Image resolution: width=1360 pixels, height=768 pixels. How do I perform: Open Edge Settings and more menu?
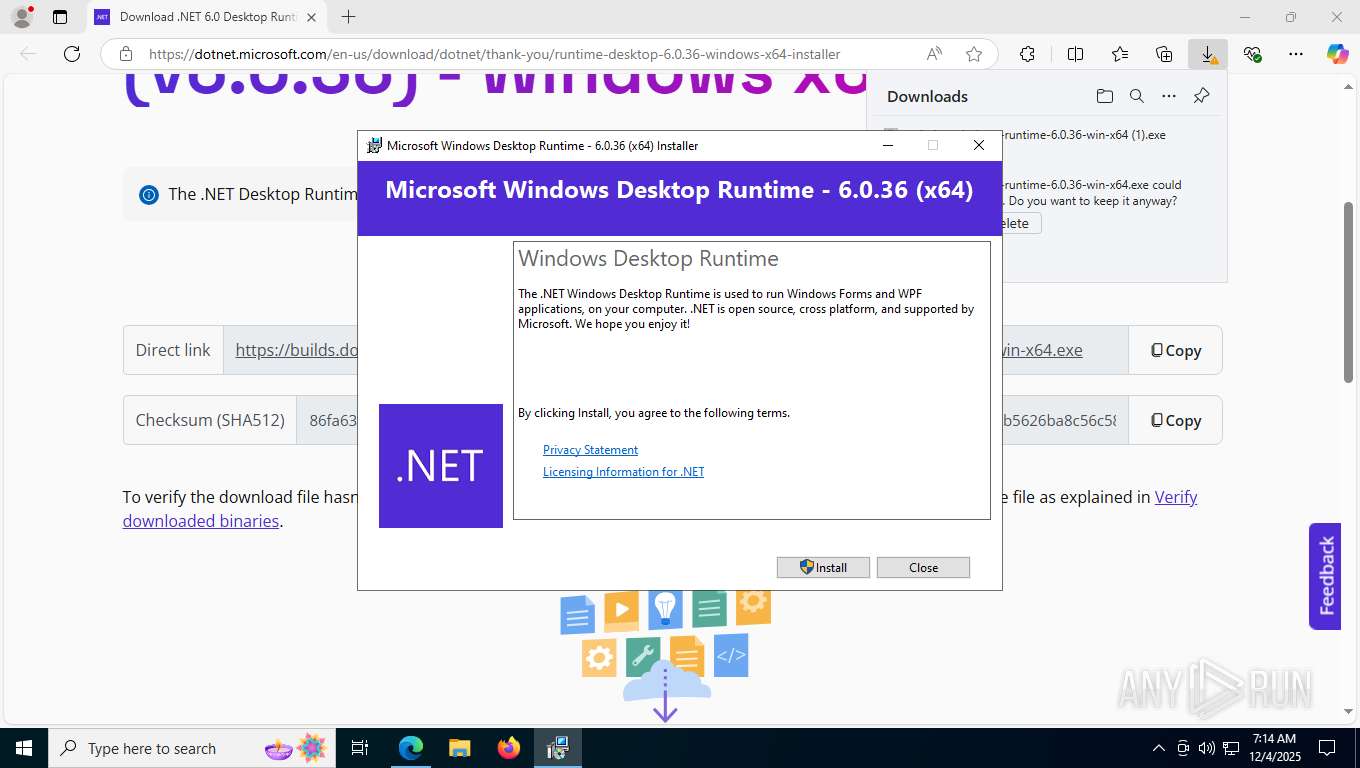pyautogui.click(x=1296, y=54)
